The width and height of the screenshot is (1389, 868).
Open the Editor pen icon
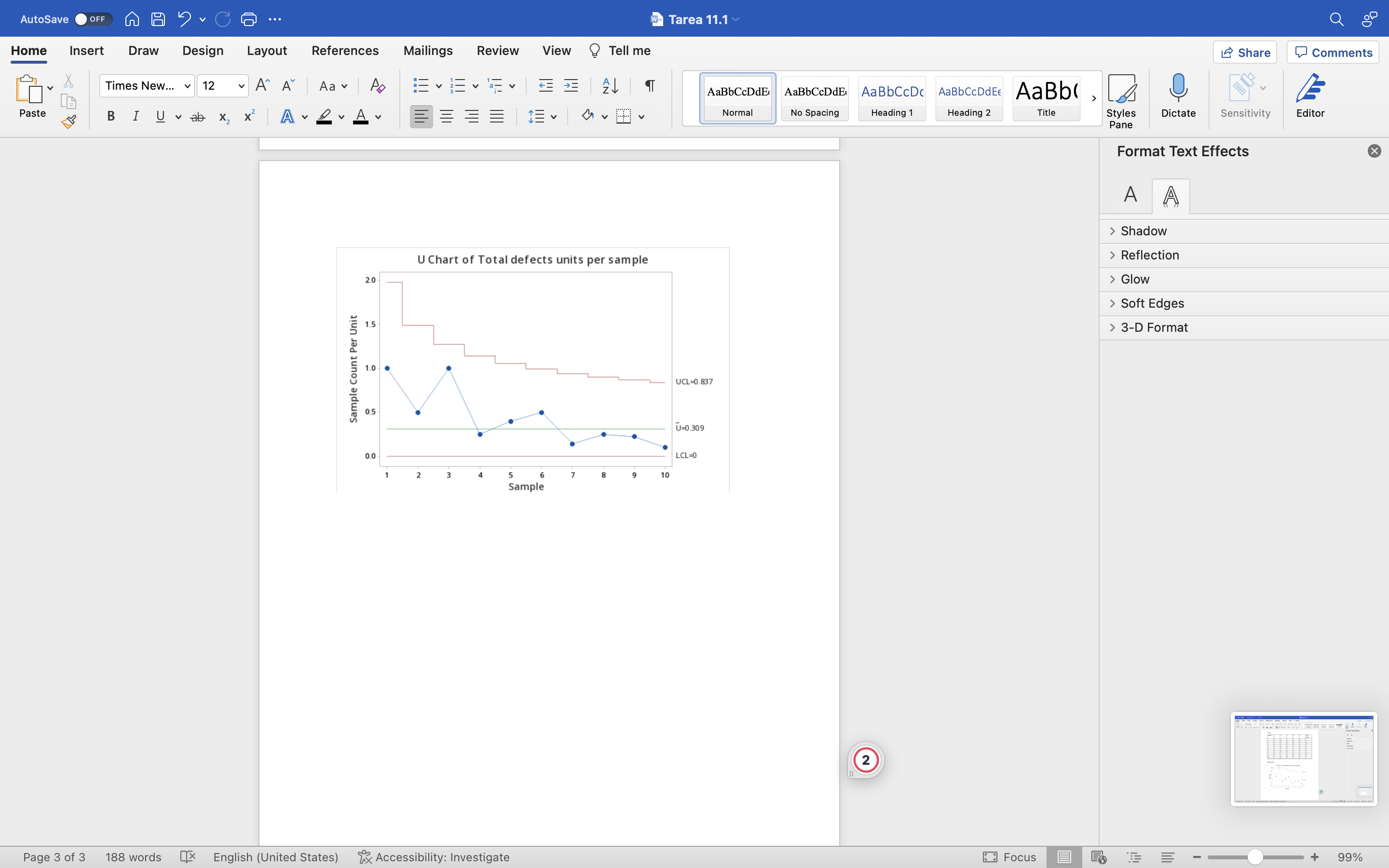coord(1310,95)
